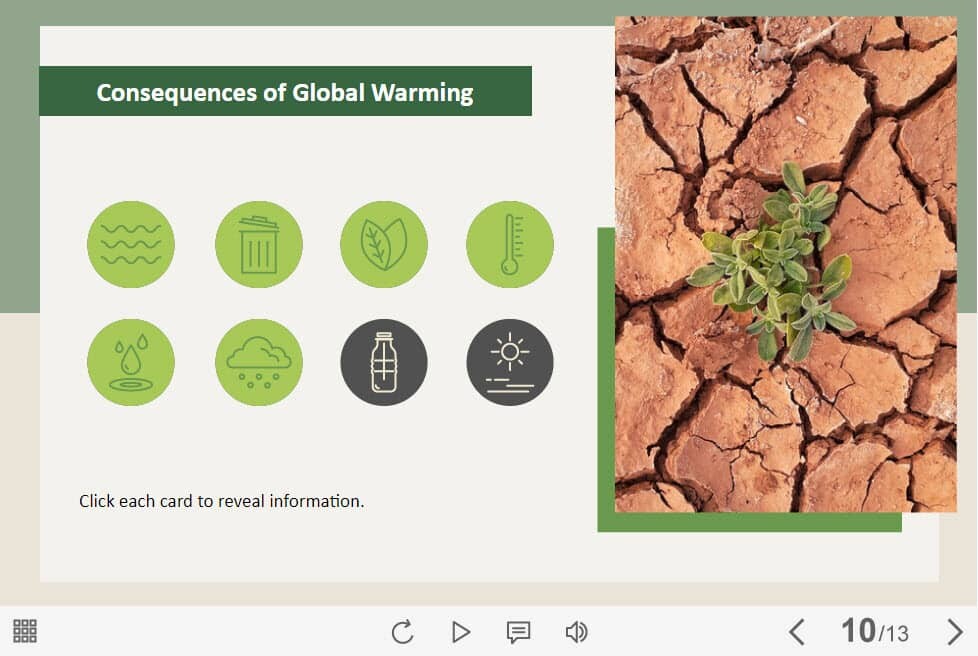Click the 'Click each card' instruction text
This screenshot has width=978, height=656.
222,501
